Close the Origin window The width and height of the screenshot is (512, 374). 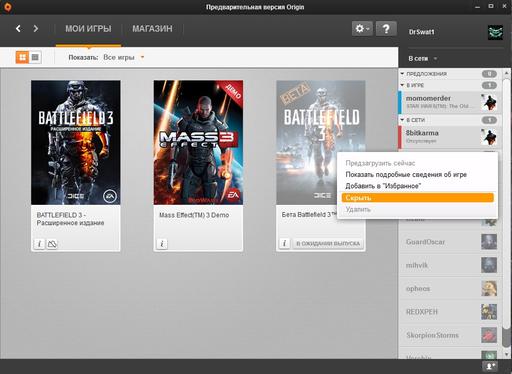[x=505, y=6]
